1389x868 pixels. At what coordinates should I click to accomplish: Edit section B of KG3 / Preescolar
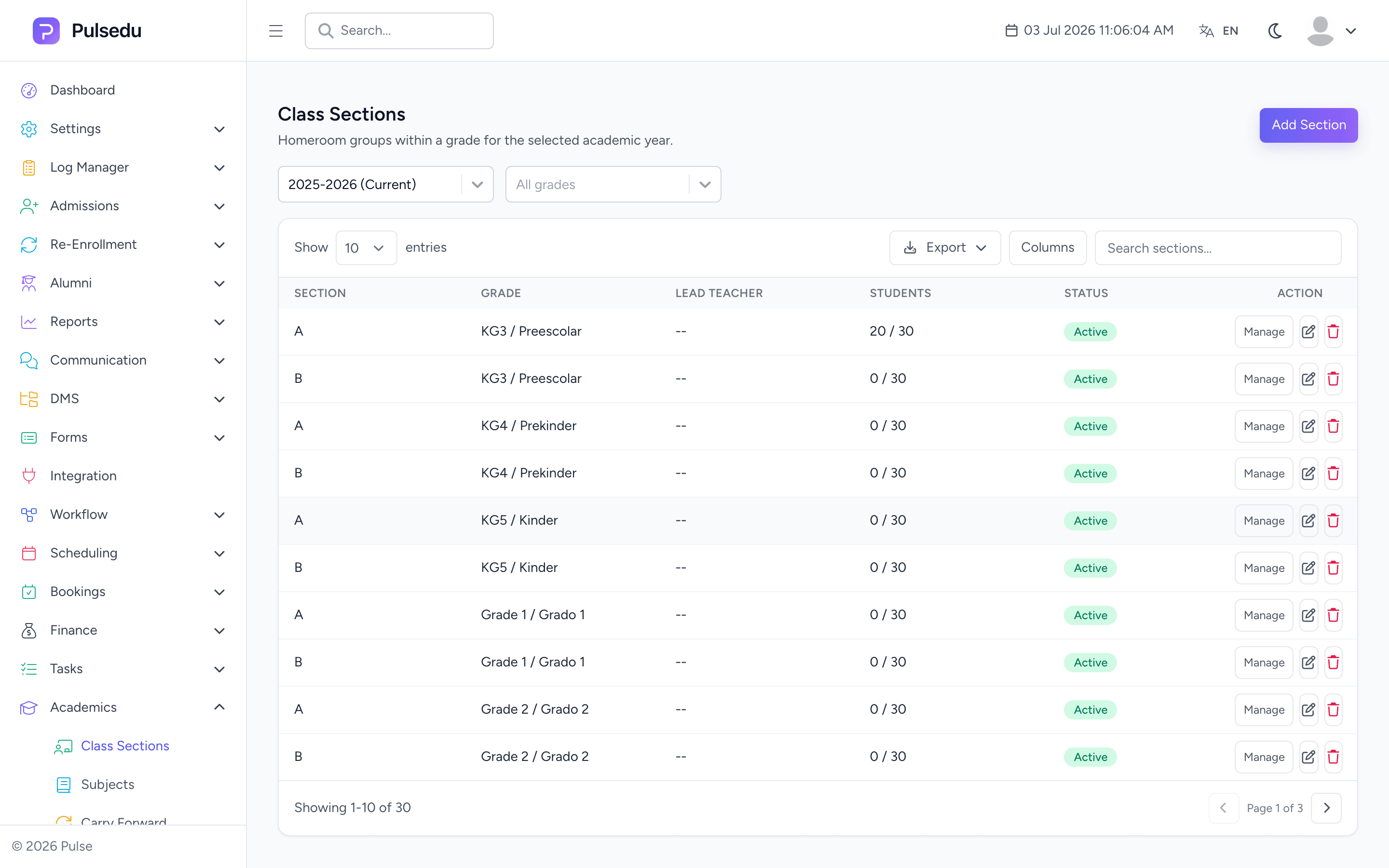(x=1308, y=379)
